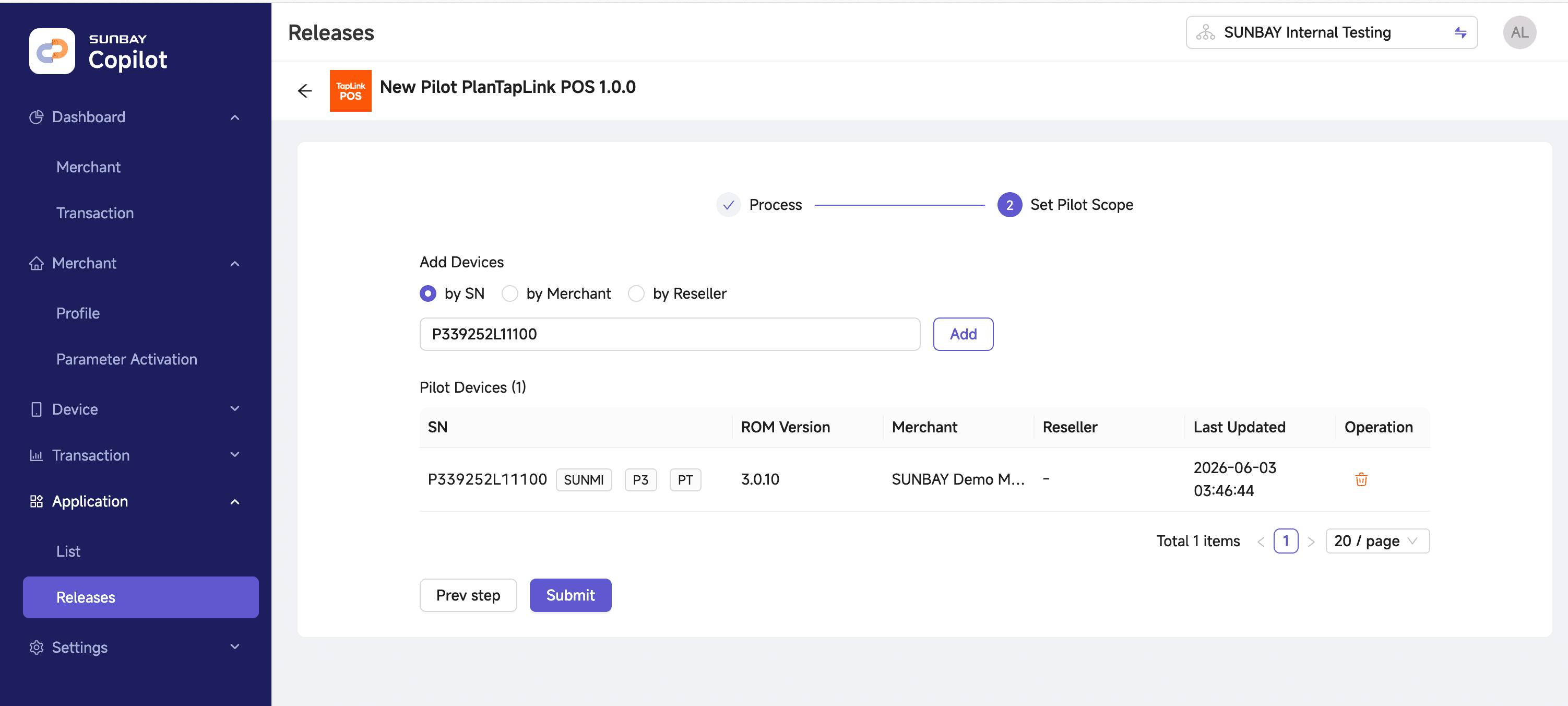
Task: Expand the Device section chevron
Action: [235, 409]
